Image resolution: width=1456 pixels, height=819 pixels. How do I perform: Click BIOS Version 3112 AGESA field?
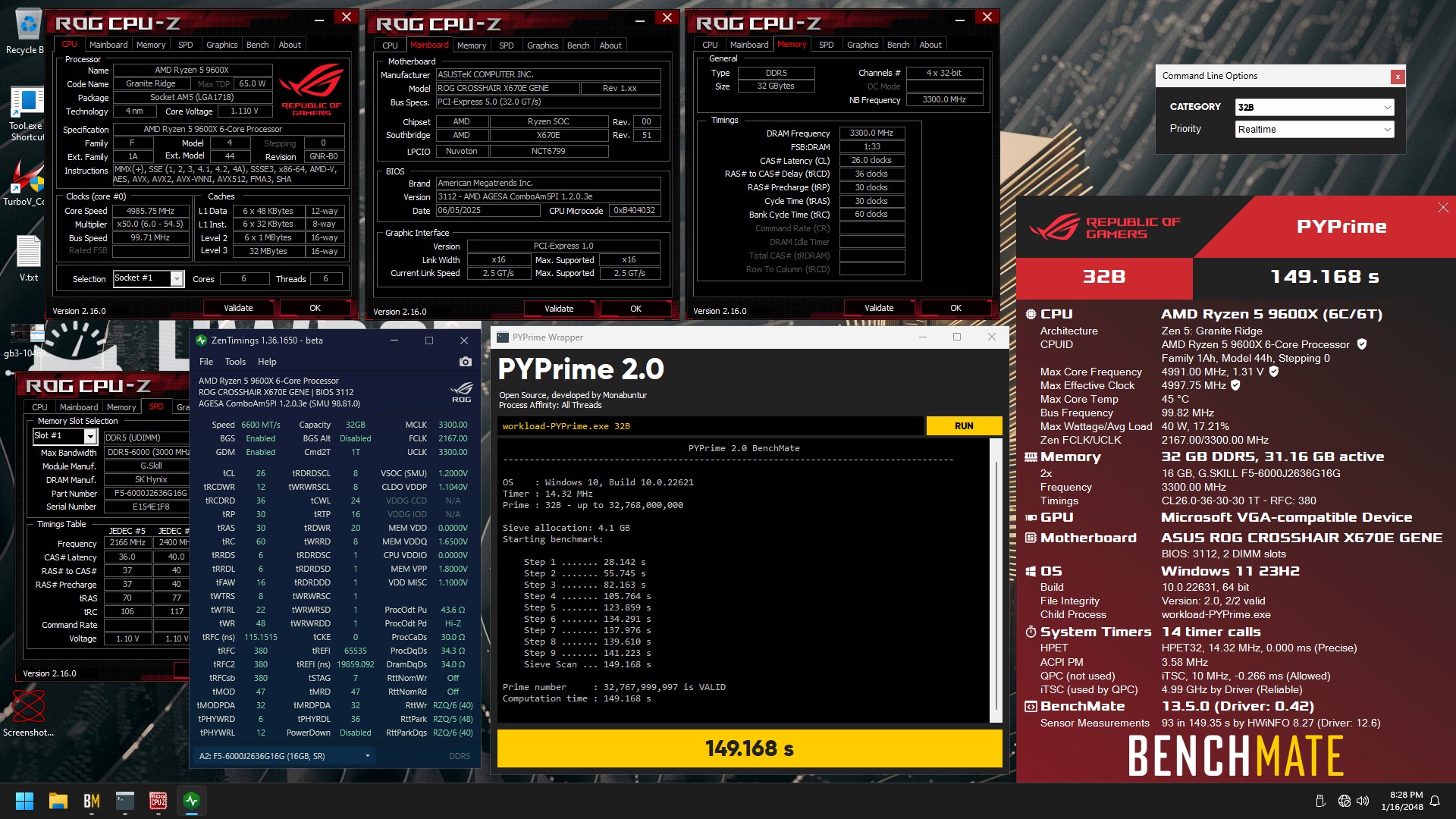coord(548,196)
